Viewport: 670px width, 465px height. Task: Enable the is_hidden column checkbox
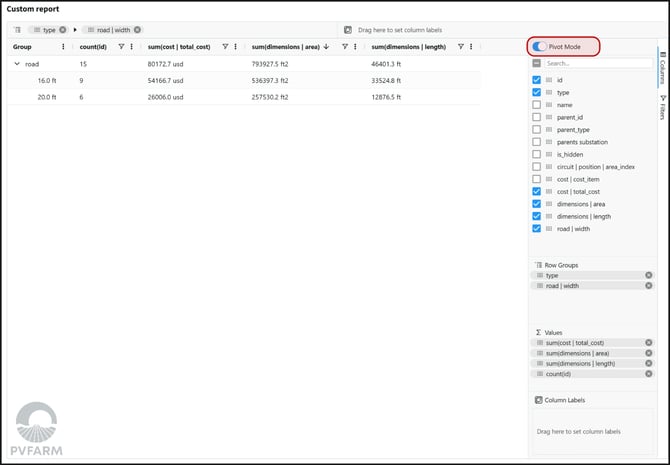click(x=537, y=154)
